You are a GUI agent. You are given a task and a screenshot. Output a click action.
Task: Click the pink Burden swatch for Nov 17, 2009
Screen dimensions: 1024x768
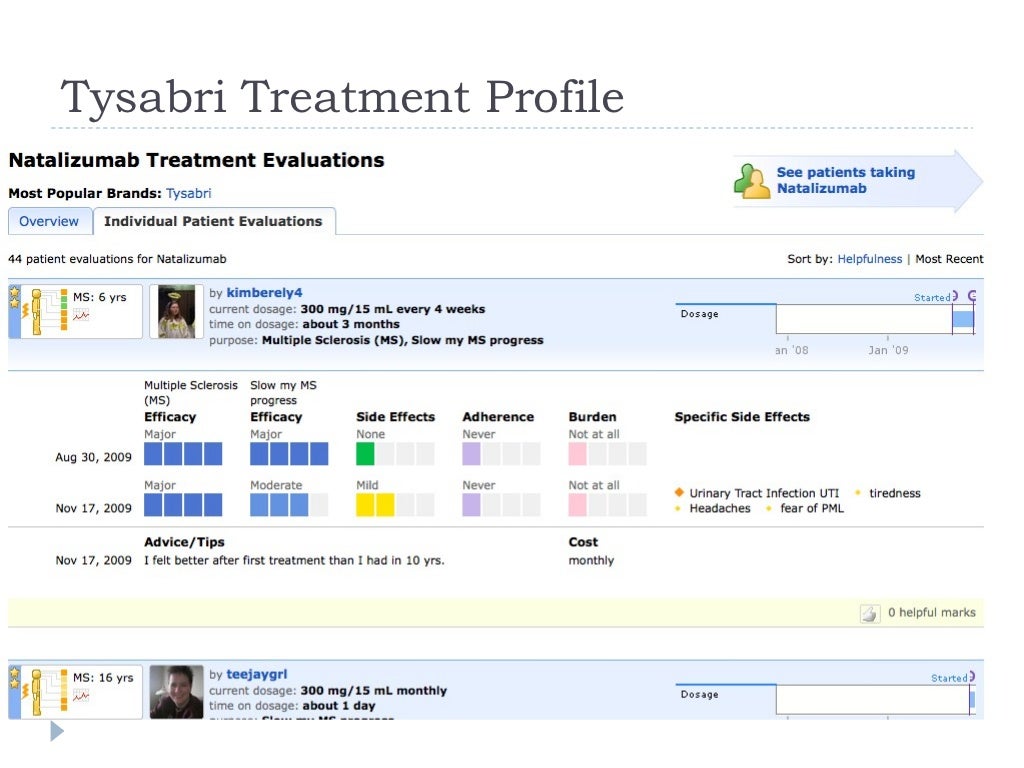tap(577, 505)
